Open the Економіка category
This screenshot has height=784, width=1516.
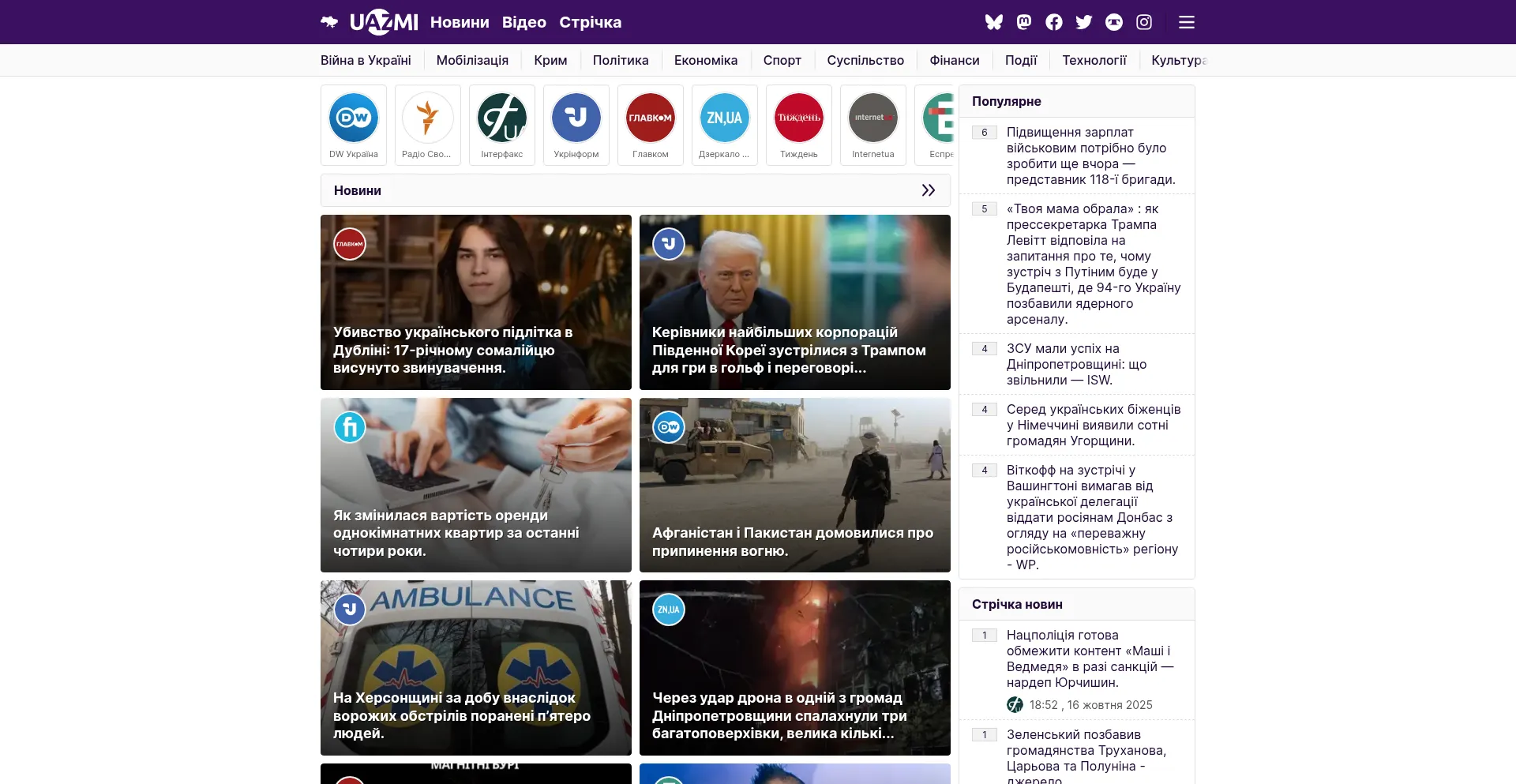706,60
